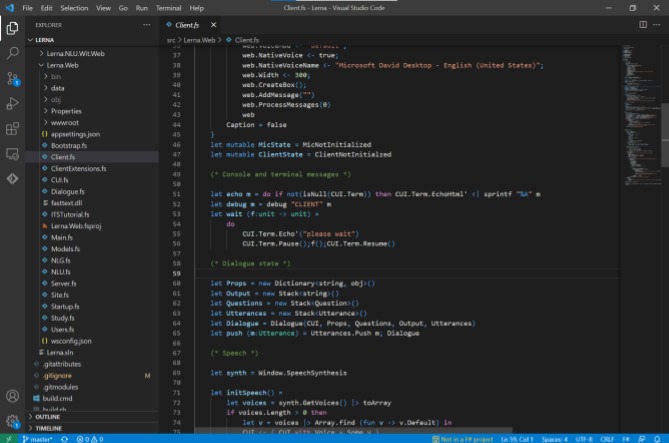Expand the TIMELINE section
The width and height of the screenshot is (669, 443).
pos(49,427)
